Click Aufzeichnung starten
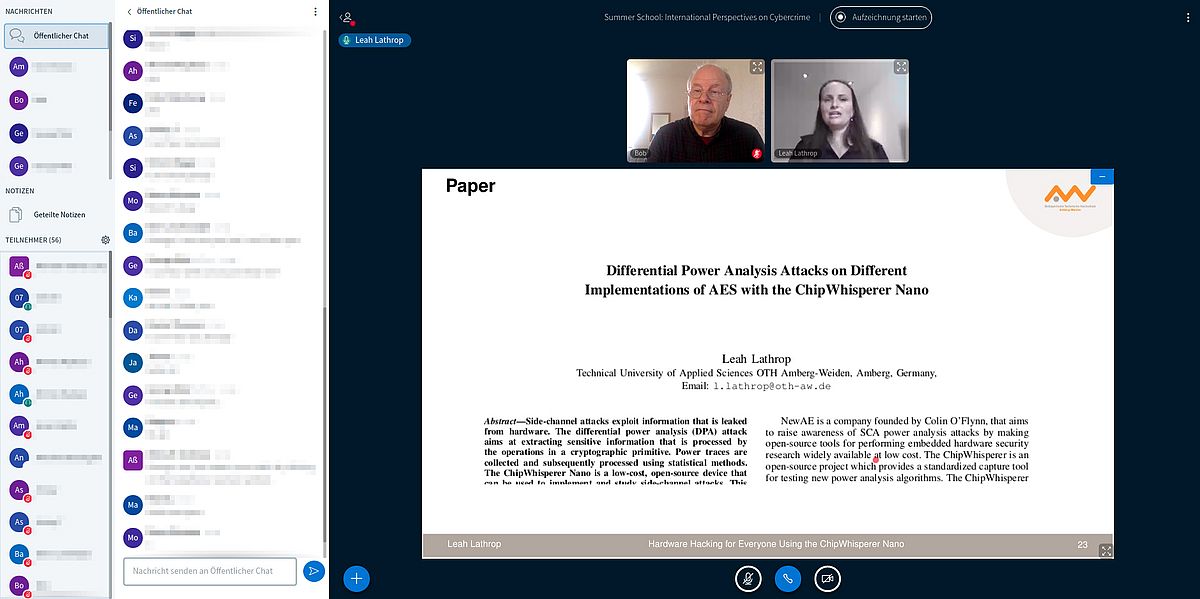 [x=881, y=17]
